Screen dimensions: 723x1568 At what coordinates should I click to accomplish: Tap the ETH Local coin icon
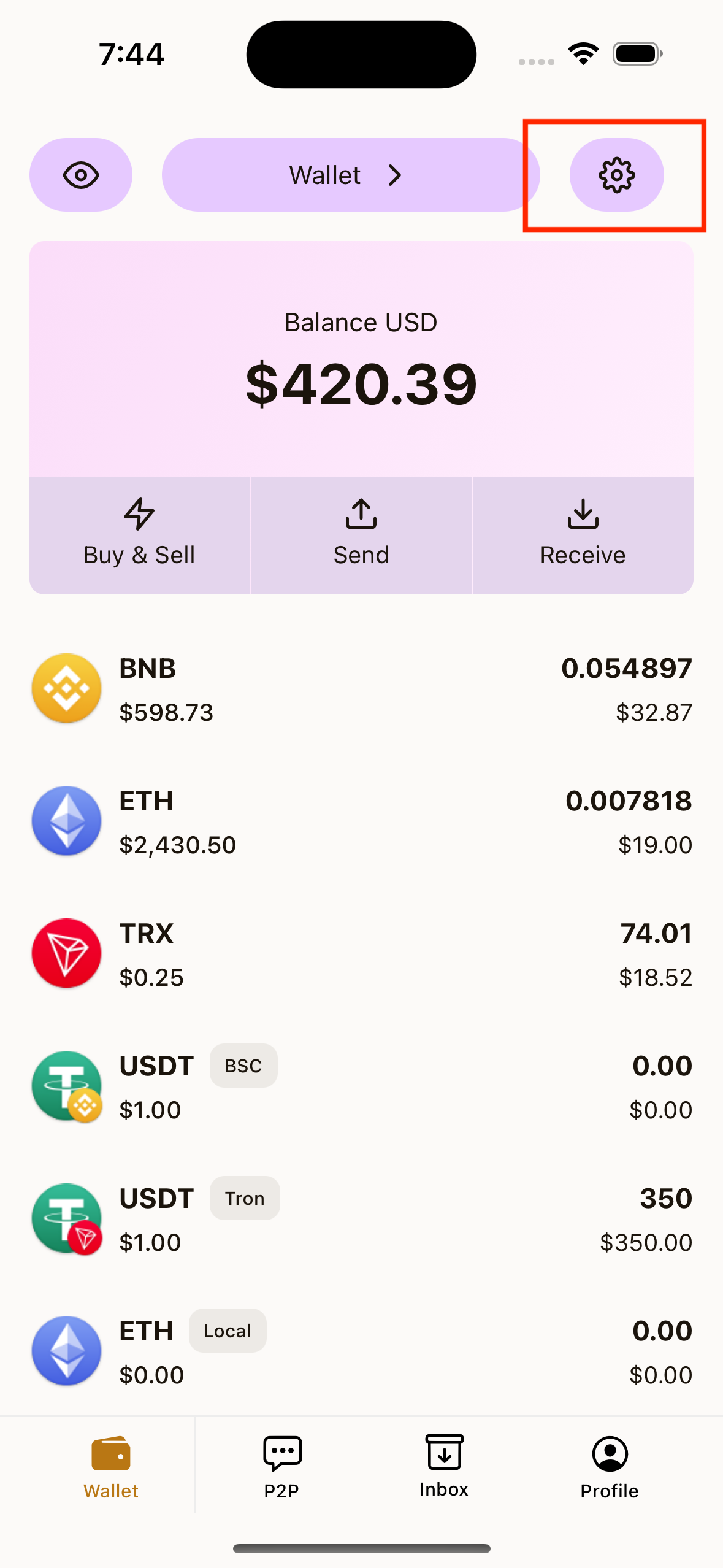[x=66, y=1351]
